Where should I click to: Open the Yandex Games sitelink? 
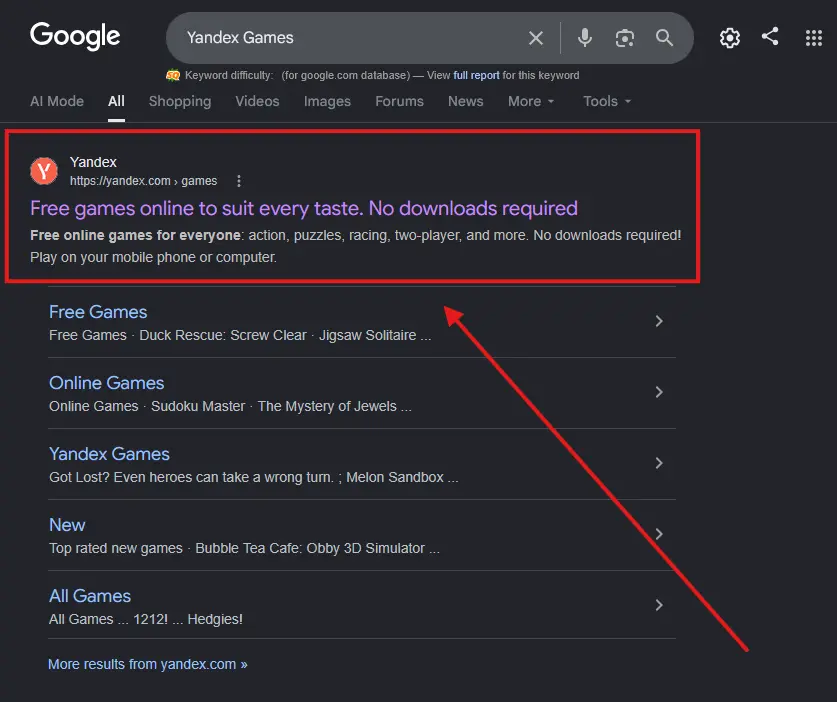(x=109, y=454)
